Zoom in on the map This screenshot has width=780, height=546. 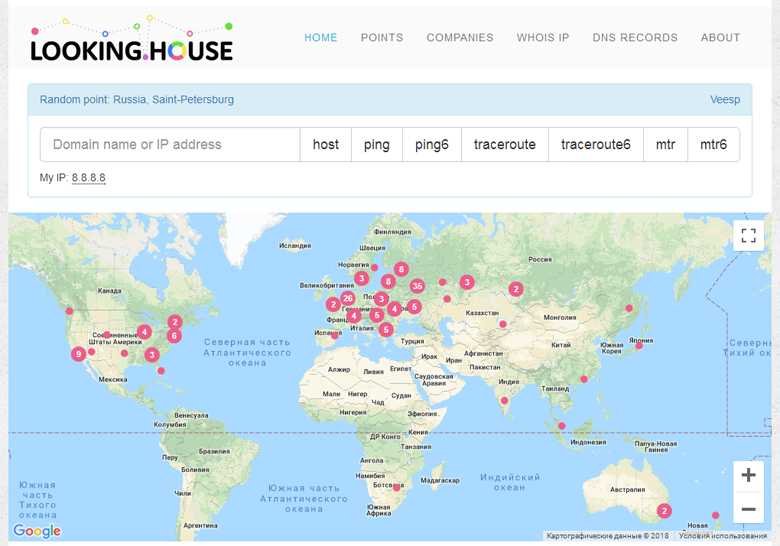coord(748,475)
